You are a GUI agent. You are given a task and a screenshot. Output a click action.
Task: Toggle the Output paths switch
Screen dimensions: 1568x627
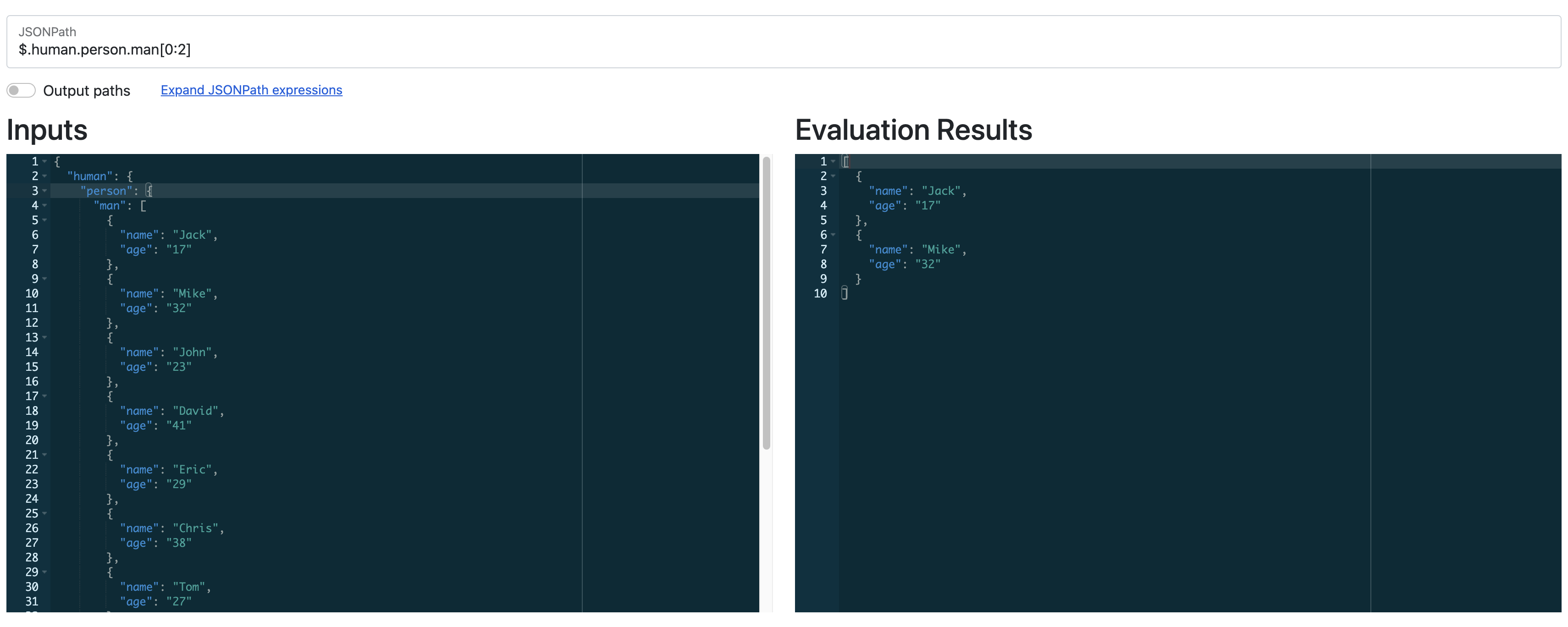pos(21,91)
